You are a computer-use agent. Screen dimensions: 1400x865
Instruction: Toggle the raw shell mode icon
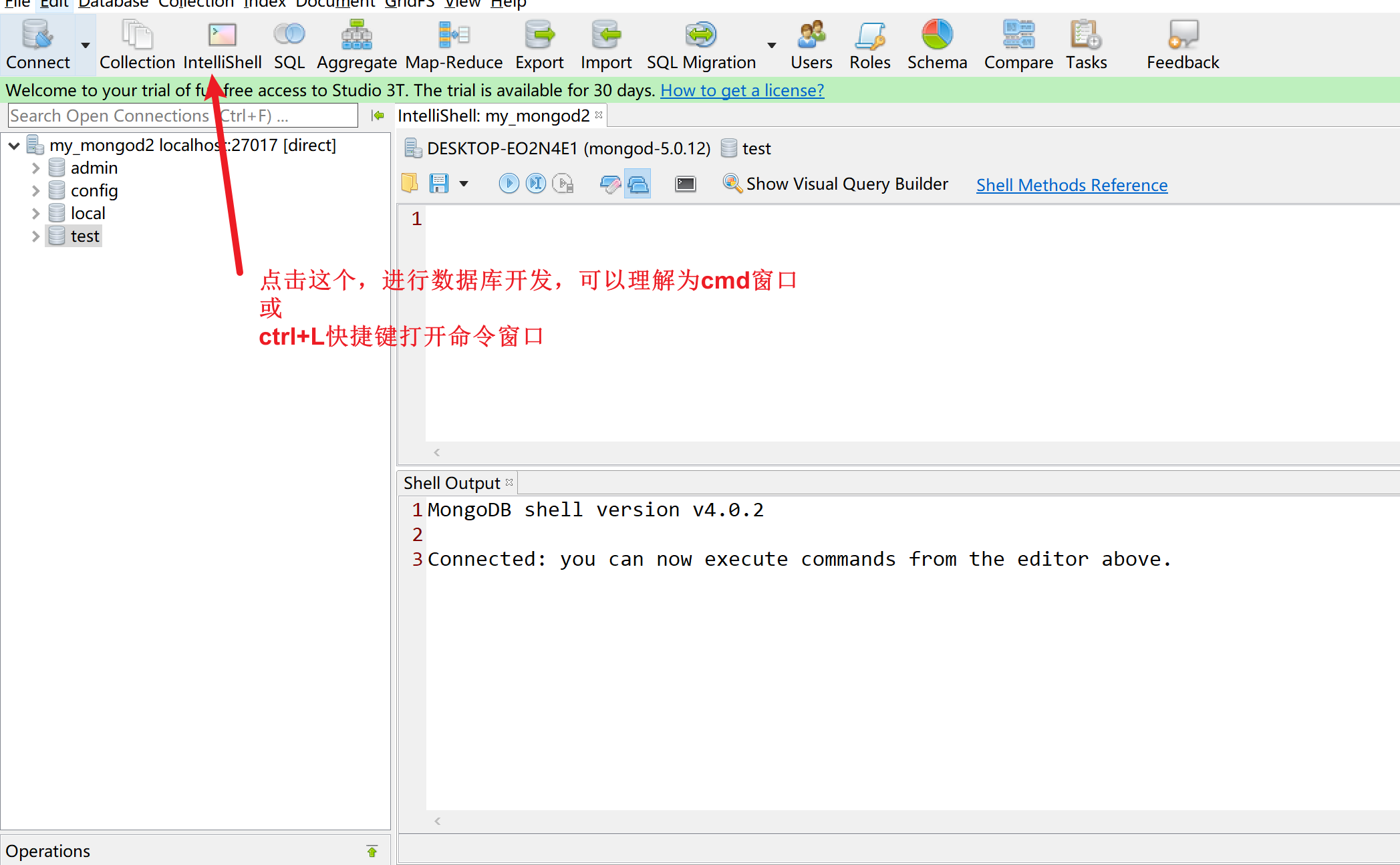tap(686, 184)
